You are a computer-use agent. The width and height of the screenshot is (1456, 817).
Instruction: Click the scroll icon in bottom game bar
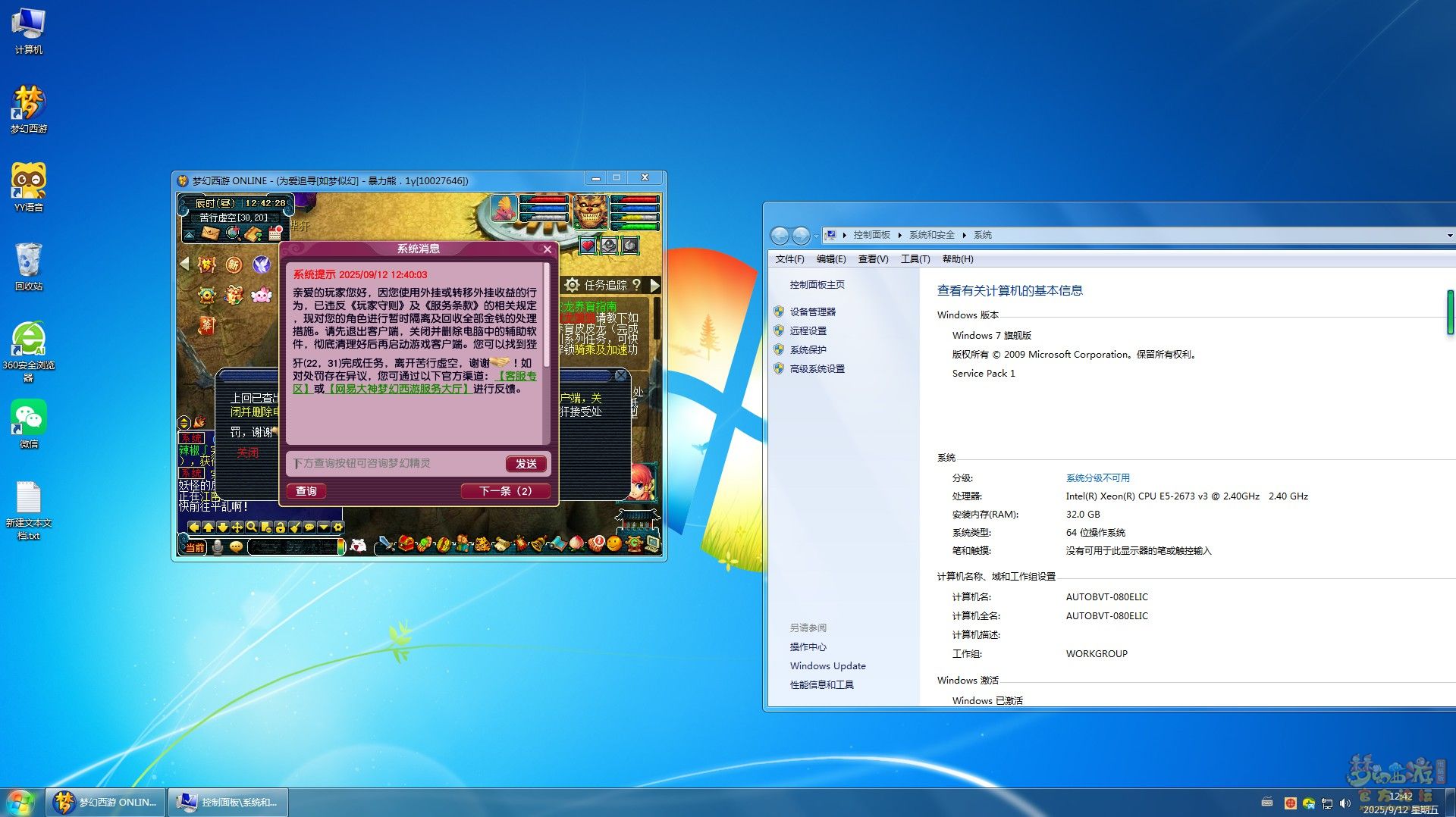click(x=501, y=543)
